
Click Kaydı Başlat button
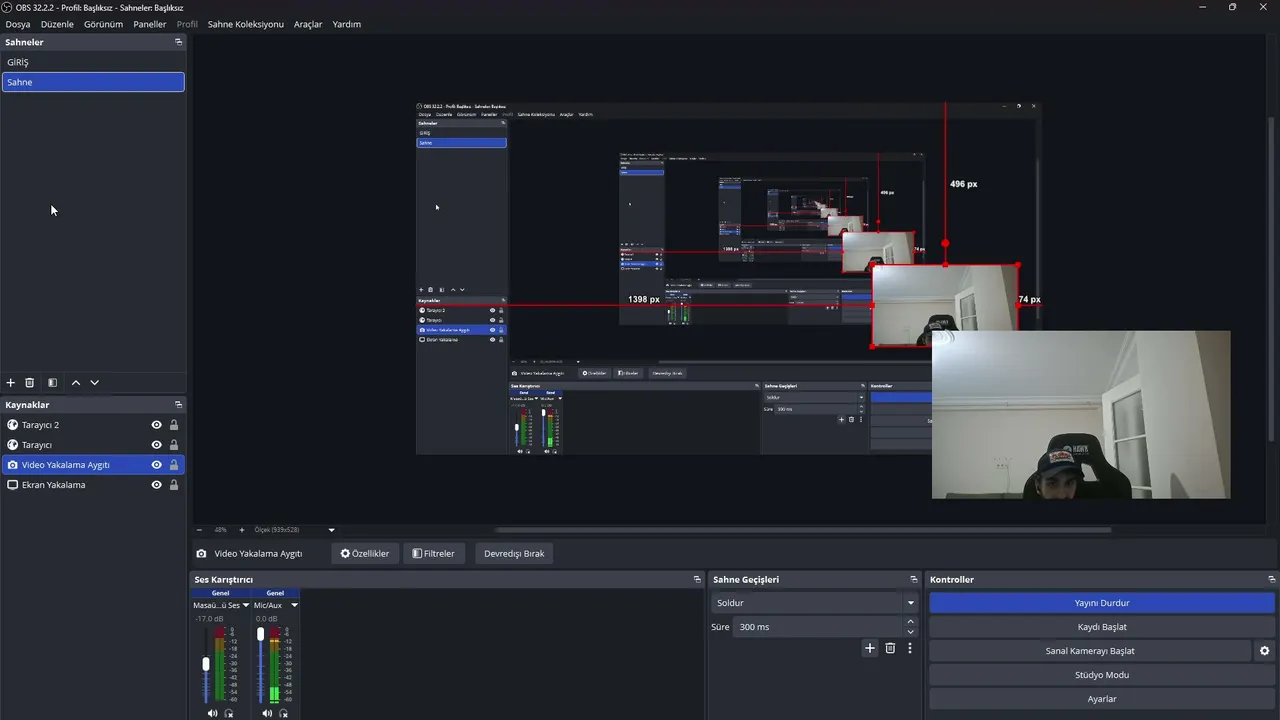click(x=1102, y=627)
